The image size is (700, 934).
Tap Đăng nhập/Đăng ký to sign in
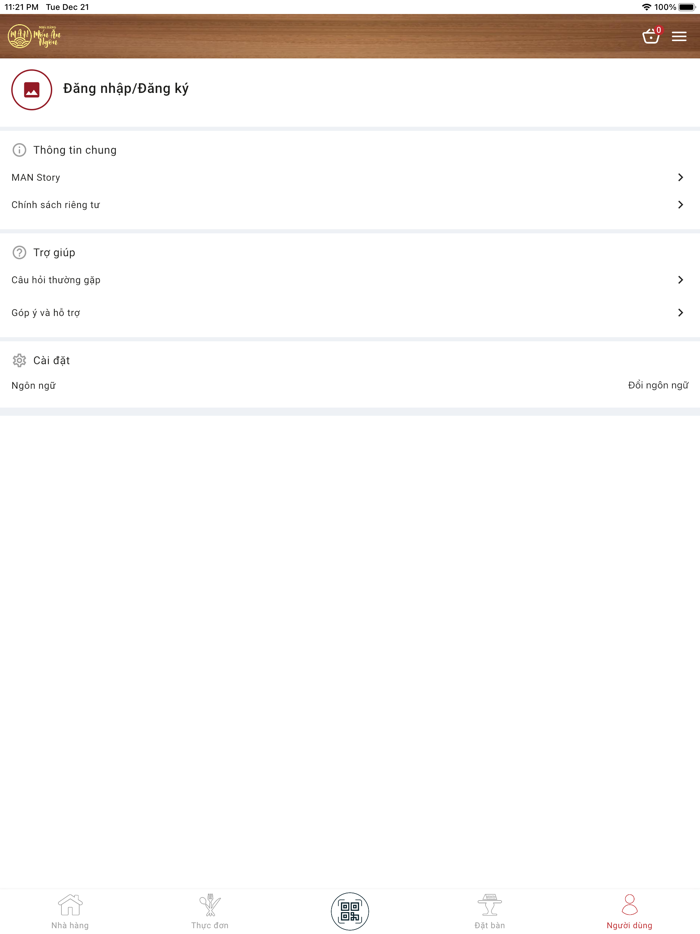tap(126, 89)
